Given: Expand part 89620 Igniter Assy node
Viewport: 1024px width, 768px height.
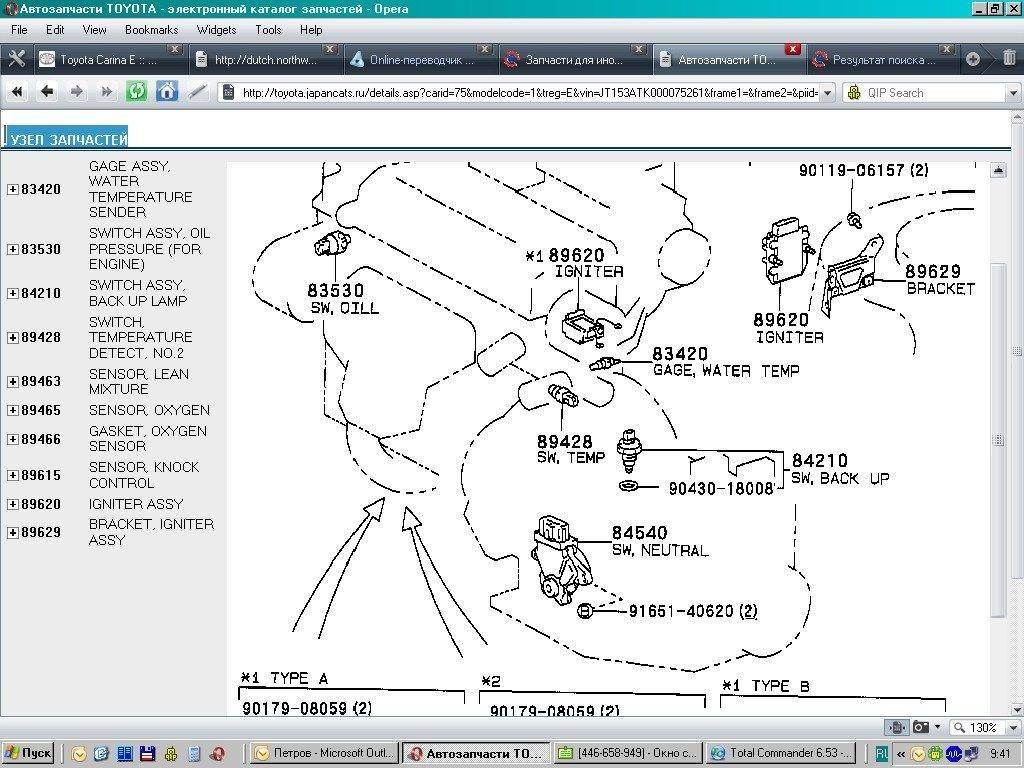Looking at the screenshot, I should pyautogui.click(x=13, y=505).
